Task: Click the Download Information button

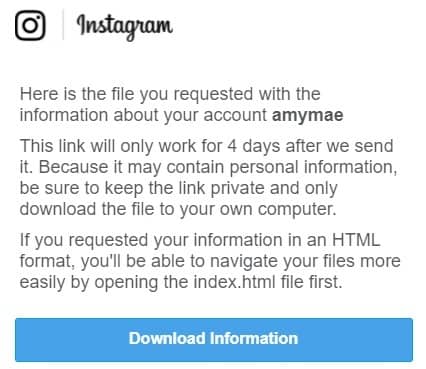Action: pos(214,340)
